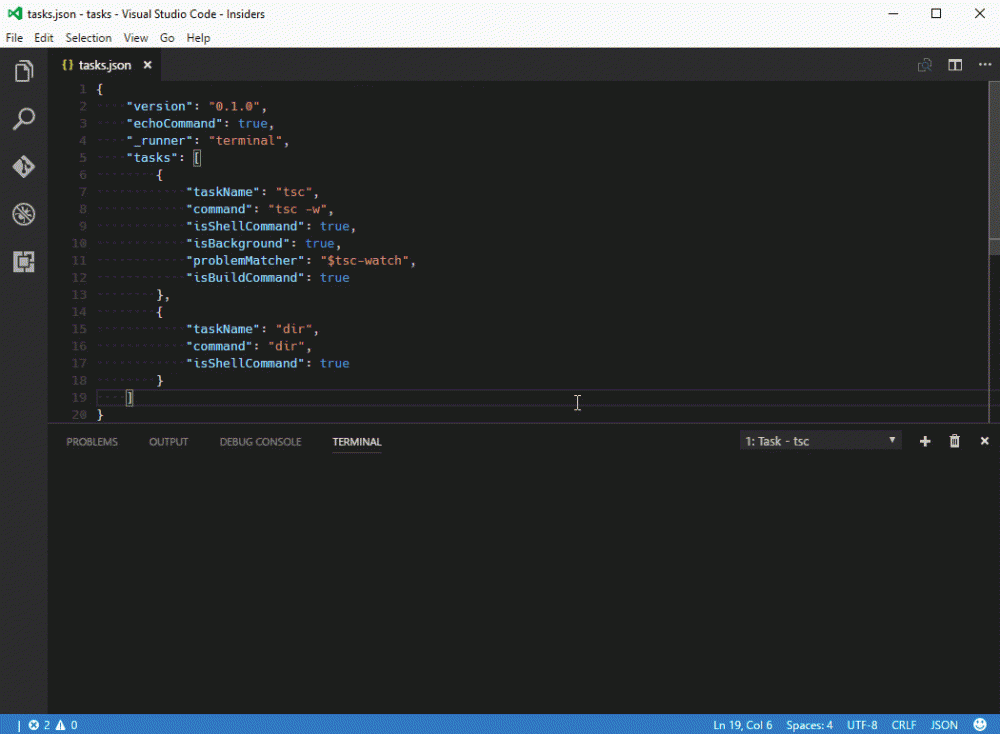Open the Source Control git view
The image size is (1000, 734).
(x=23, y=167)
